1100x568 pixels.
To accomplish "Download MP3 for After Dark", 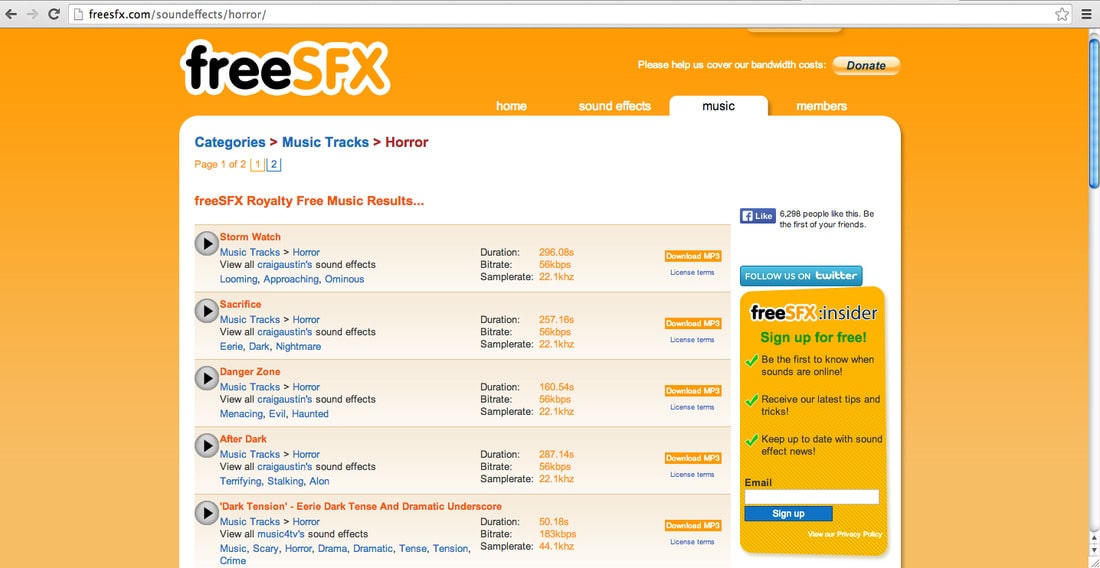I will coord(693,458).
